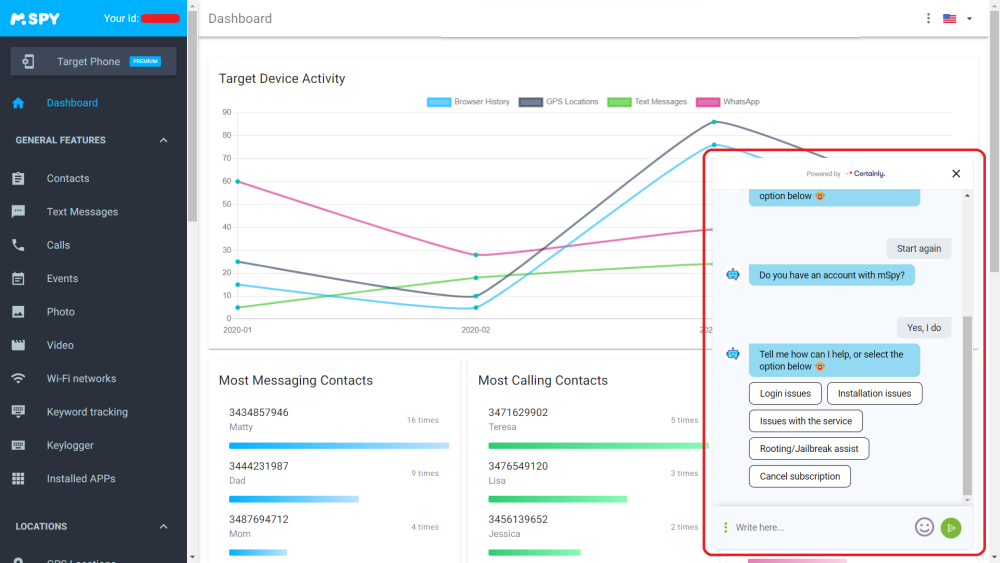Choose Cancel subscription option
The width and height of the screenshot is (1000, 563).
pos(800,476)
